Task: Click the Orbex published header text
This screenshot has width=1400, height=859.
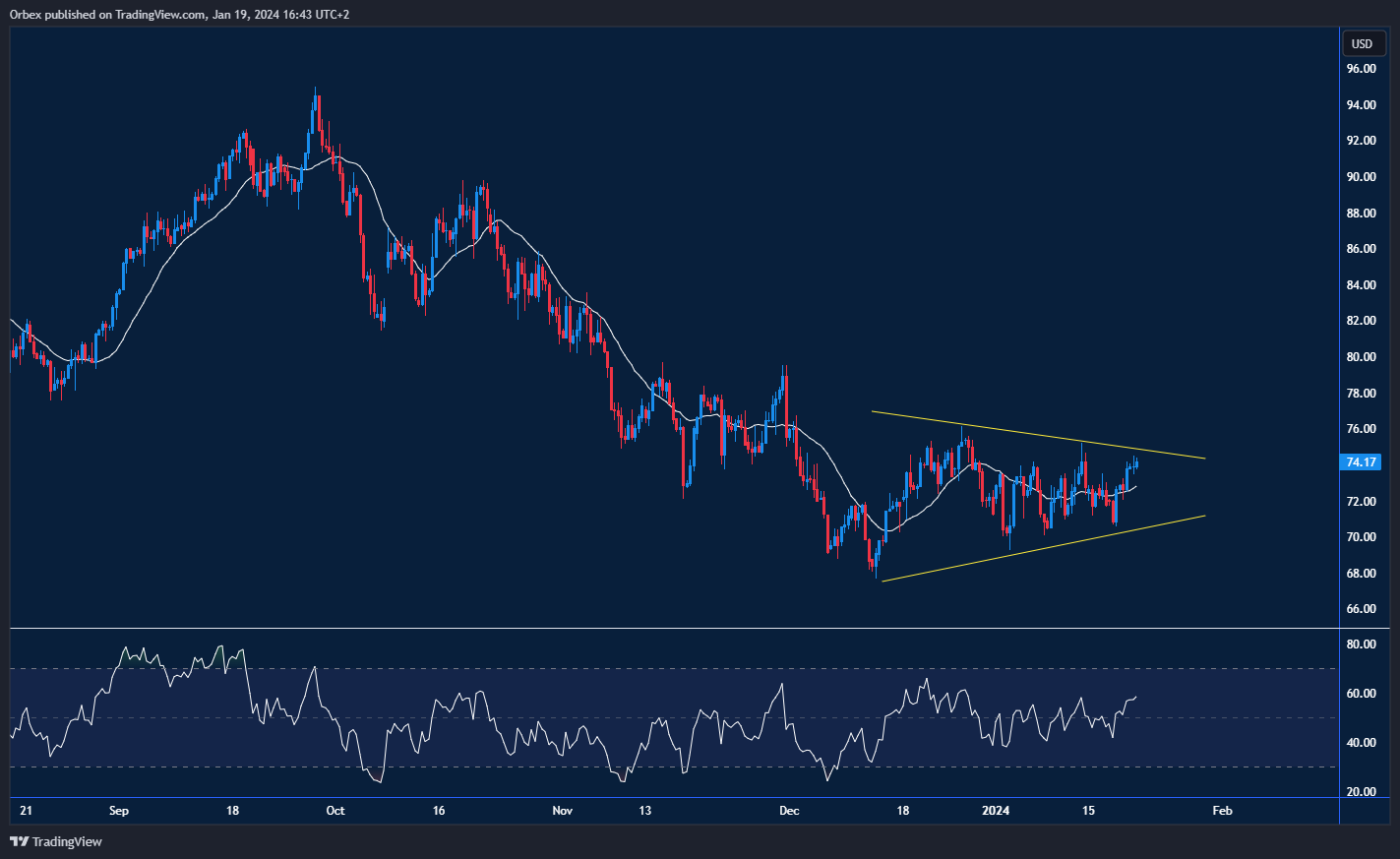Action: pos(179,14)
